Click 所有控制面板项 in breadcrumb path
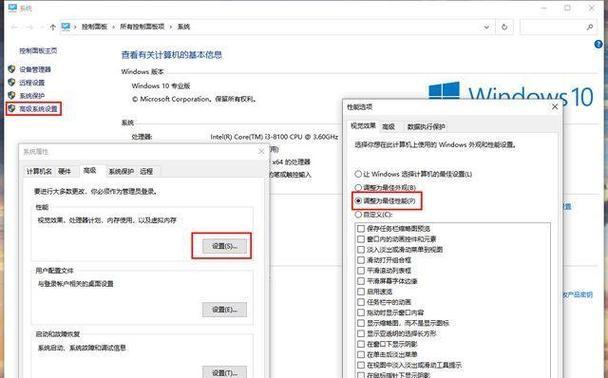Screen dimensions: 608x378 (x=142, y=27)
